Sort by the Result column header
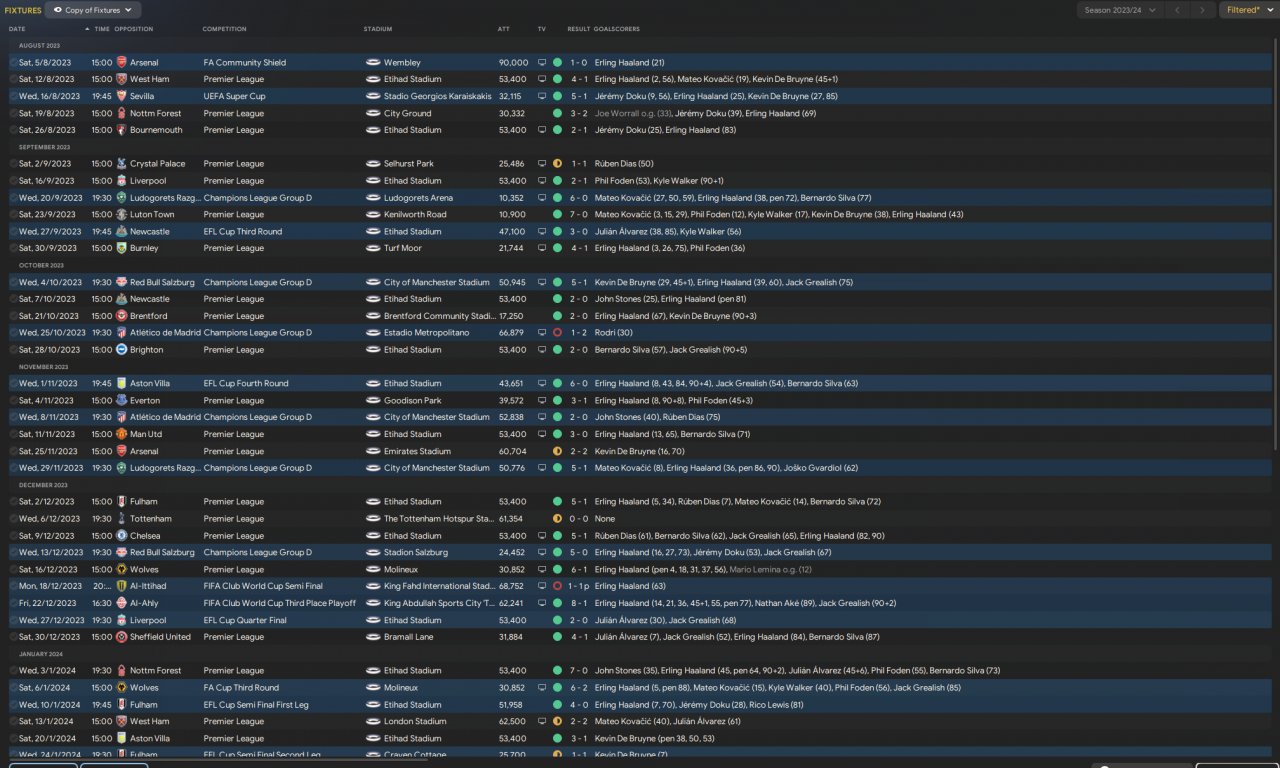Screen dimensions: 1280x768 (578, 29)
